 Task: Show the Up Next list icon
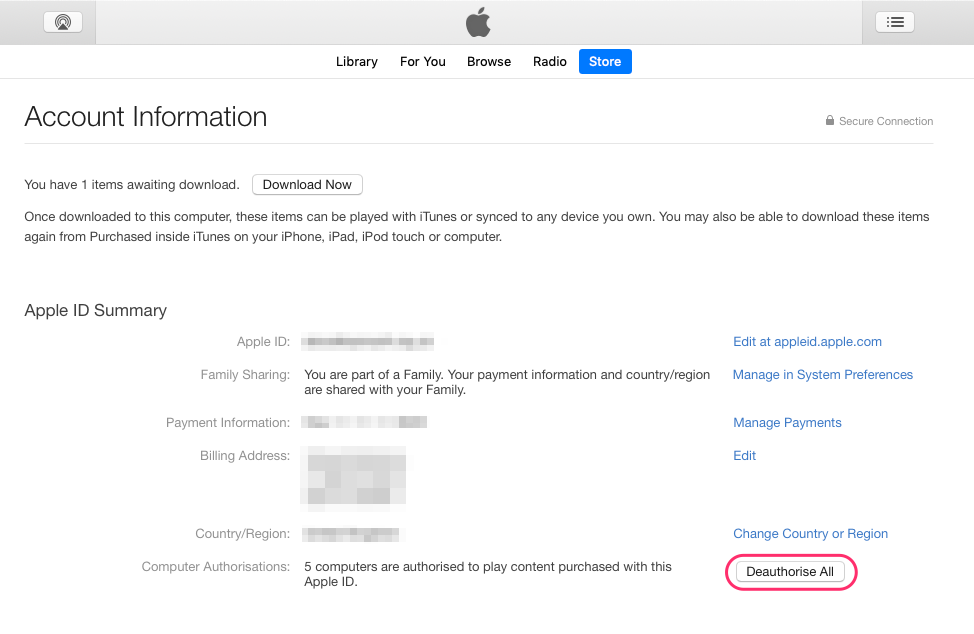click(894, 22)
